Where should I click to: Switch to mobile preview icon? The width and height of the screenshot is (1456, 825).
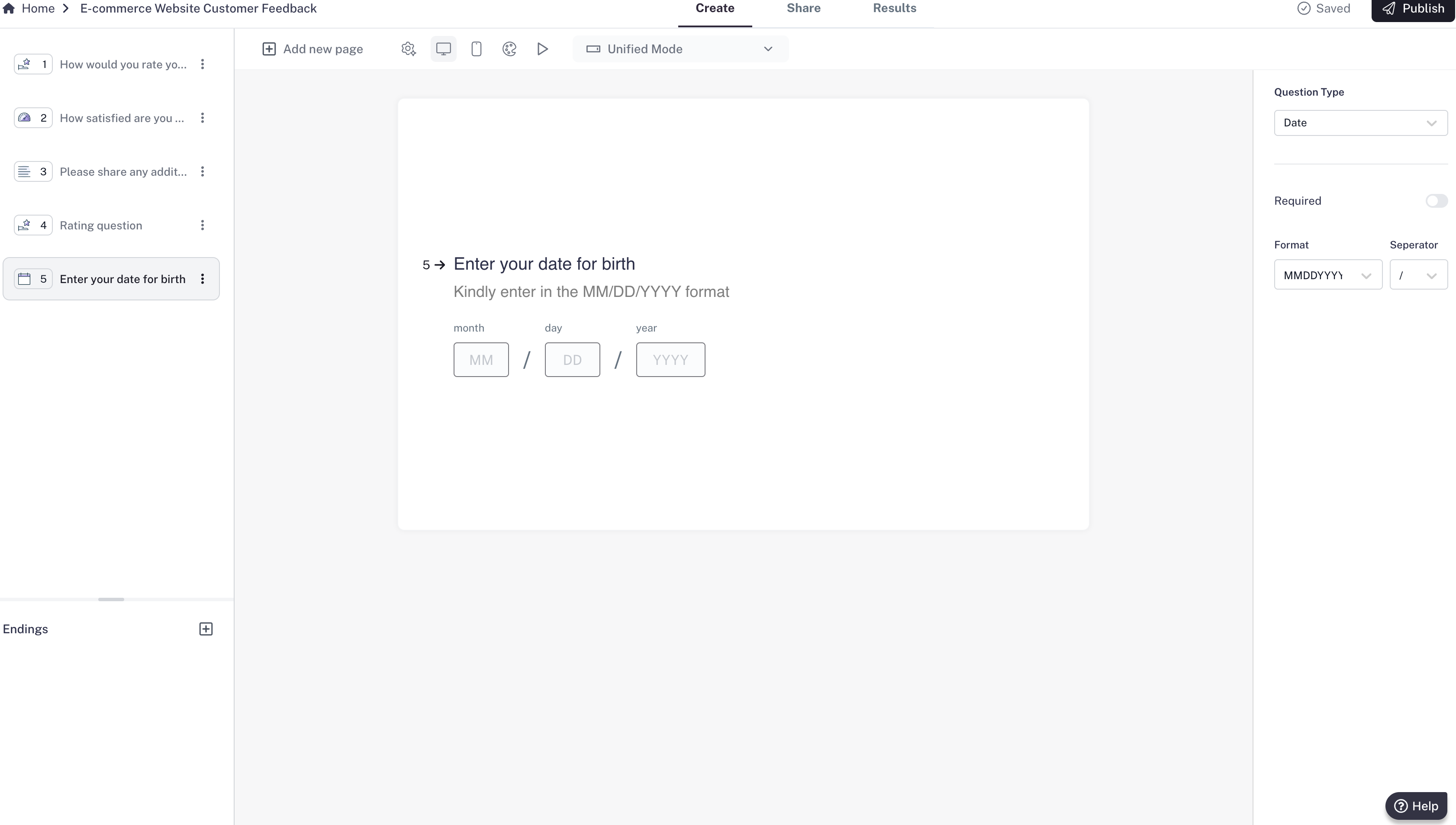pyautogui.click(x=476, y=49)
